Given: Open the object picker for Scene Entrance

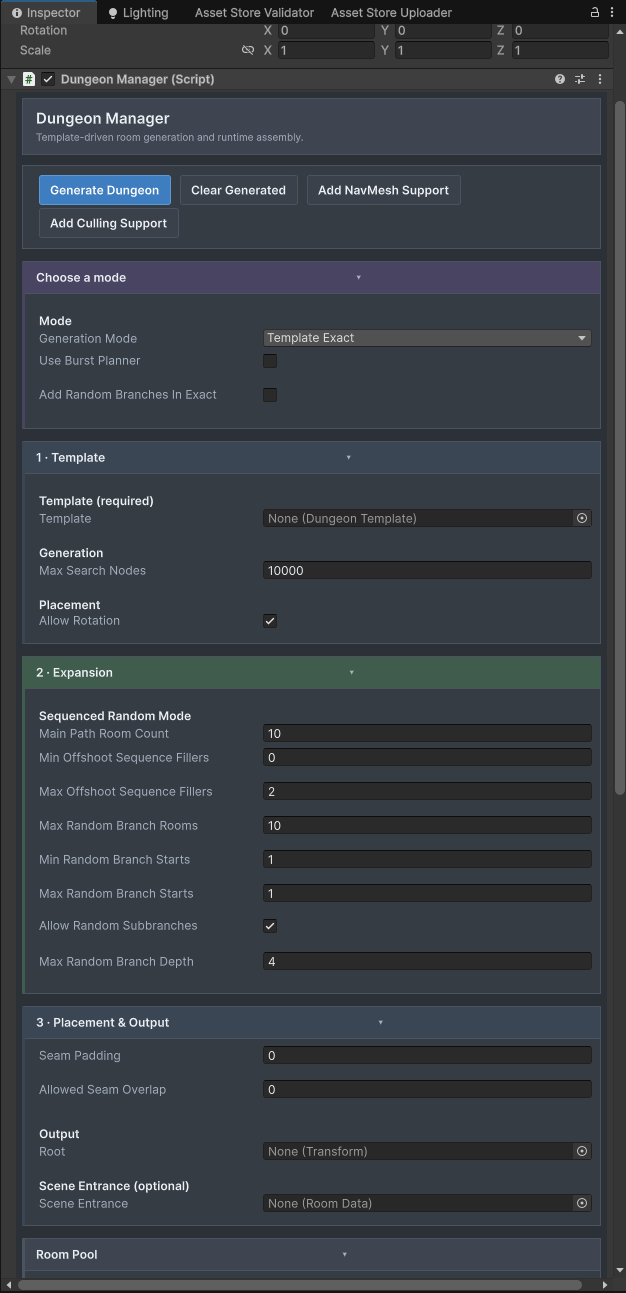Looking at the screenshot, I should tap(582, 1203).
